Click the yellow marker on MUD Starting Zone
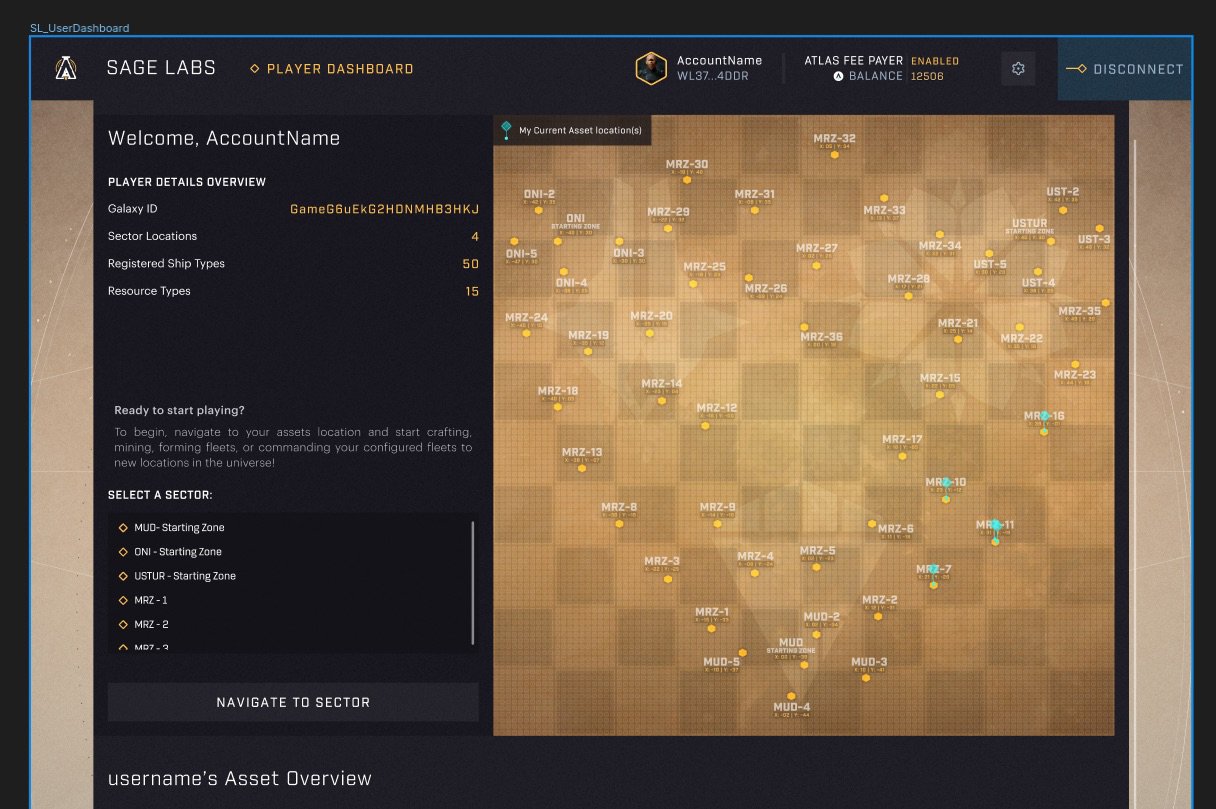This screenshot has width=1216, height=809. click(804, 664)
